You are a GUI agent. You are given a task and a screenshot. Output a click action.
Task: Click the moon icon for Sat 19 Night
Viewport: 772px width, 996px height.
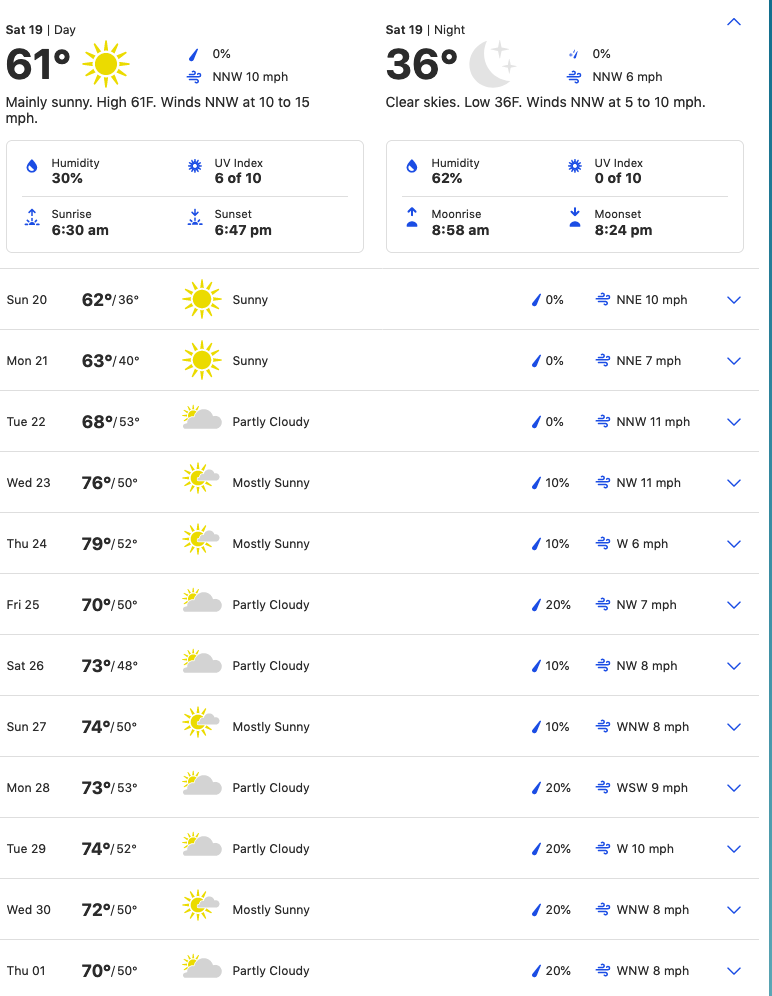point(491,64)
